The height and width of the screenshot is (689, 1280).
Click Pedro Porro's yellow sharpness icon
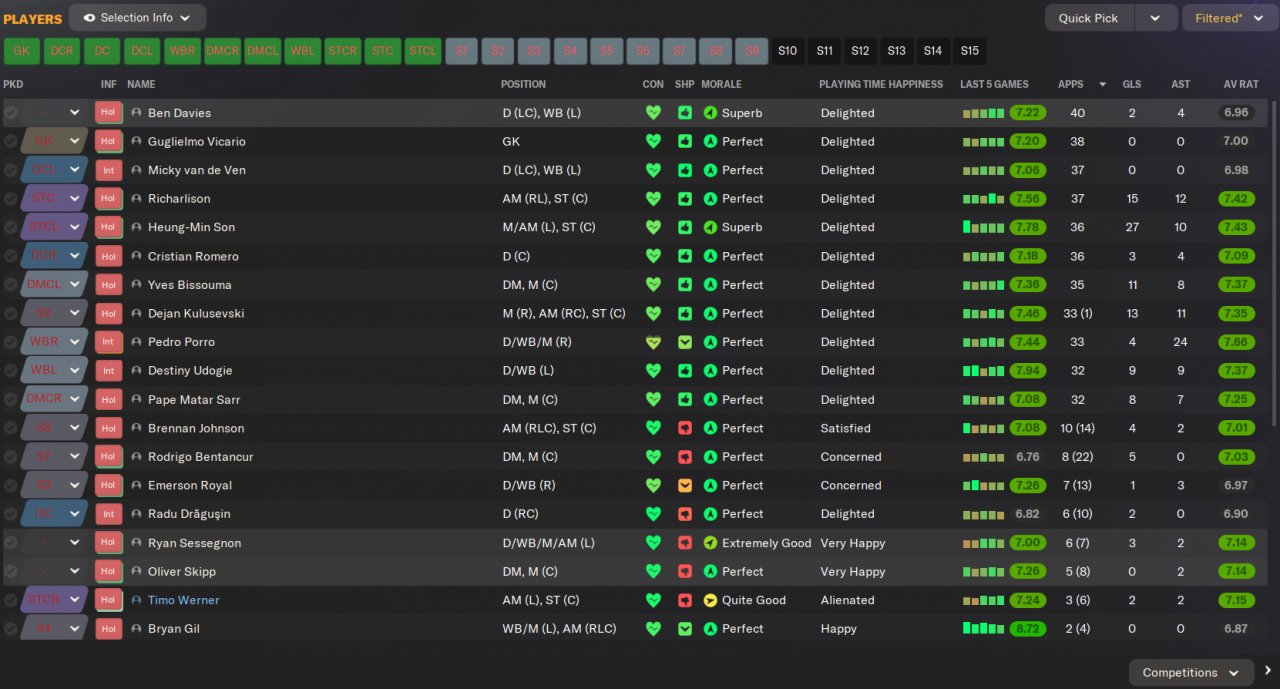pos(685,342)
